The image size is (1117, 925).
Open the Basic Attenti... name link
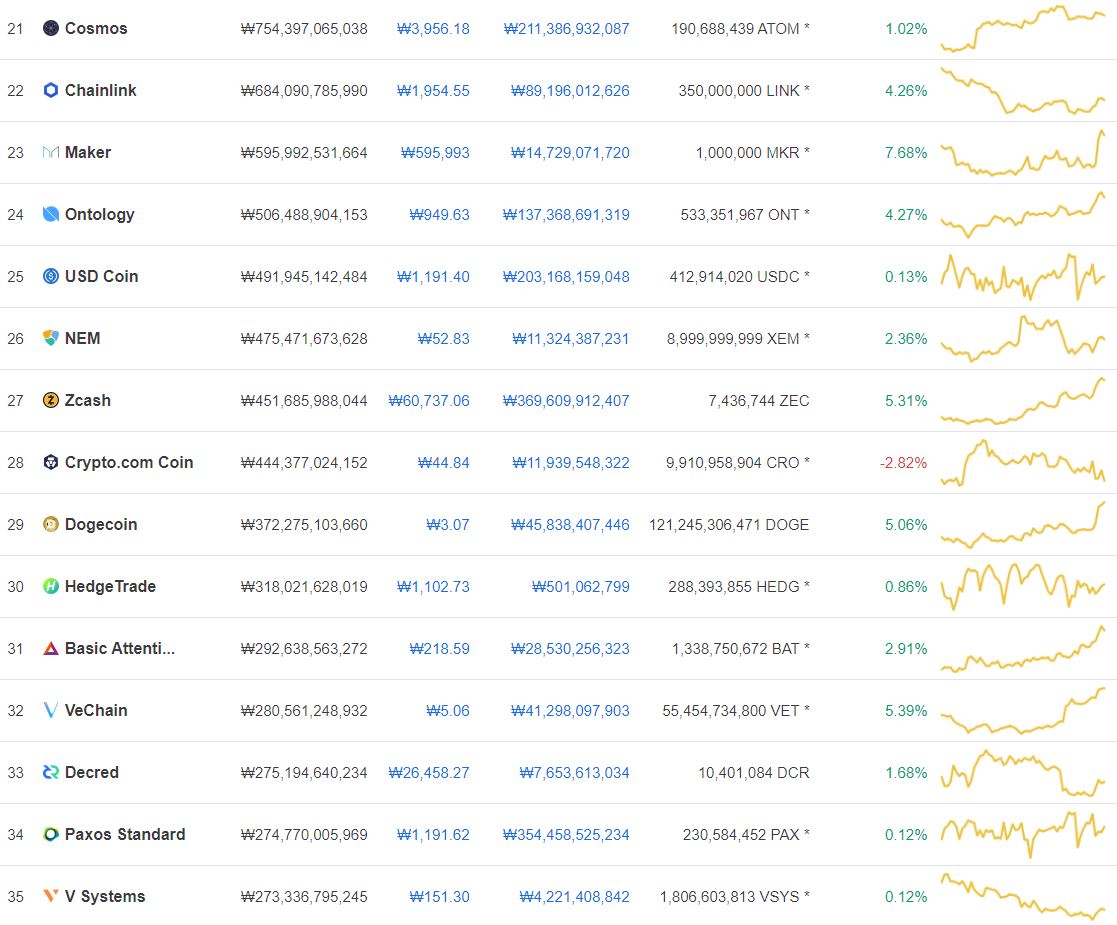[120, 648]
